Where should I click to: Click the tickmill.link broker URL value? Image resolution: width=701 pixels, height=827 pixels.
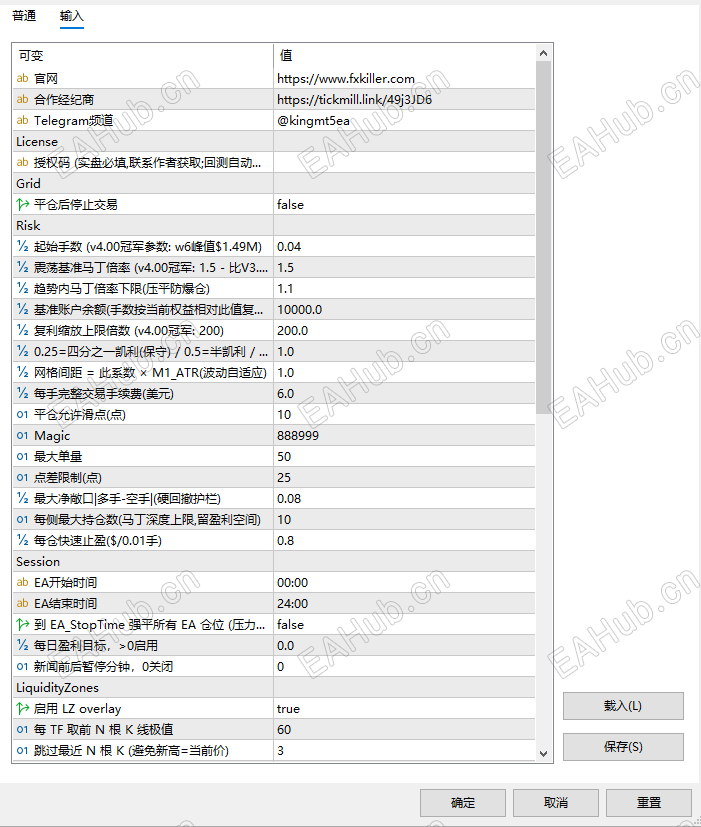[404, 100]
